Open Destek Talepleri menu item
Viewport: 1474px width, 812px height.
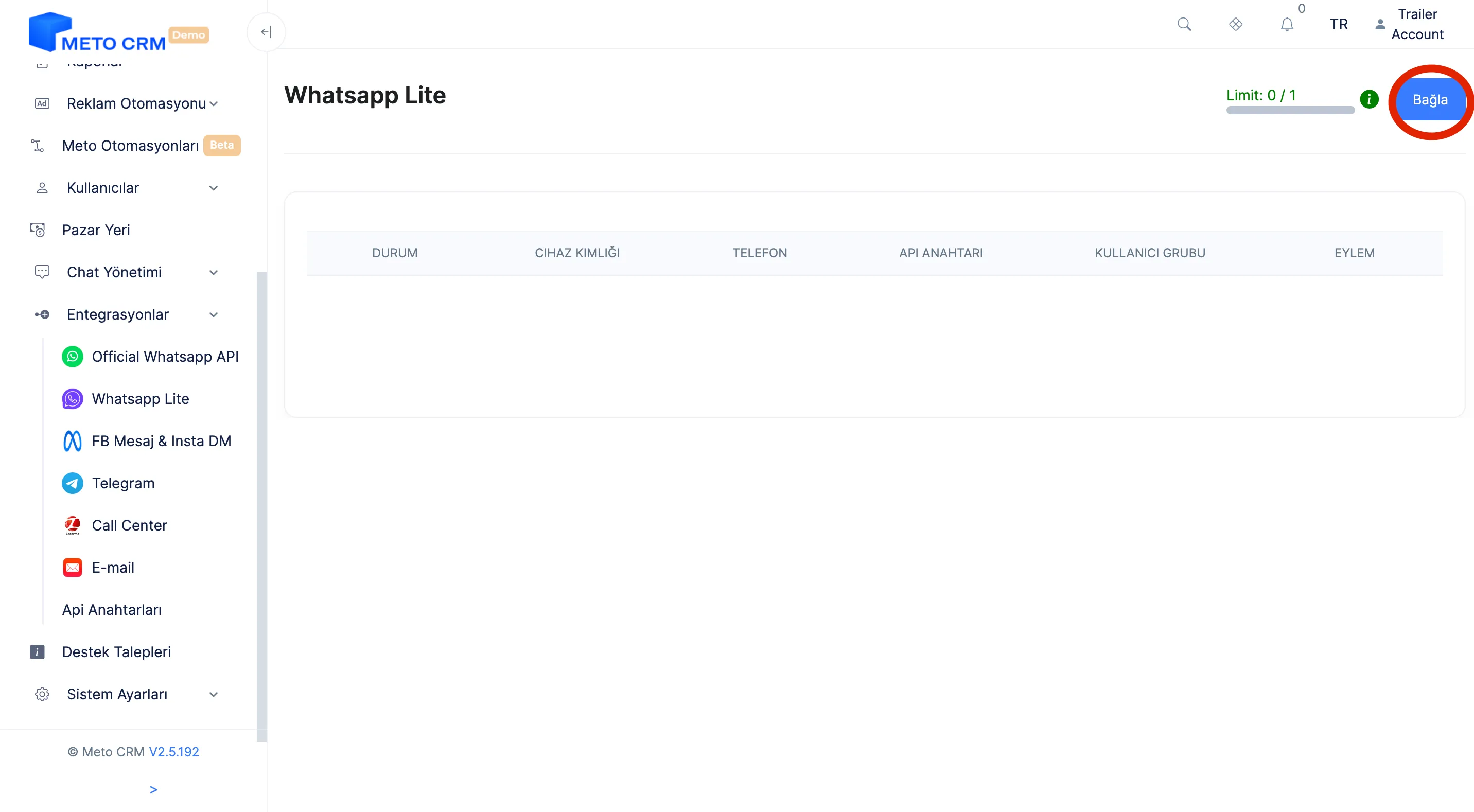pos(116,652)
